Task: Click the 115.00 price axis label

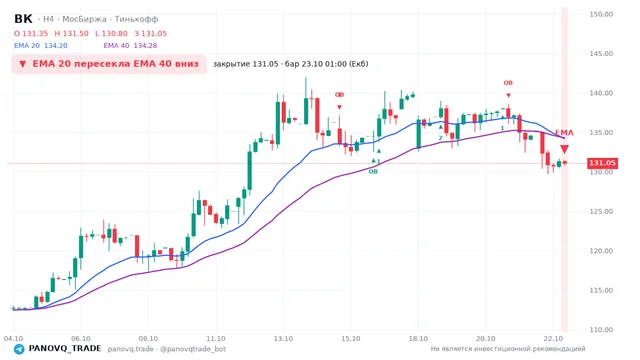Action: [x=601, y=291]
